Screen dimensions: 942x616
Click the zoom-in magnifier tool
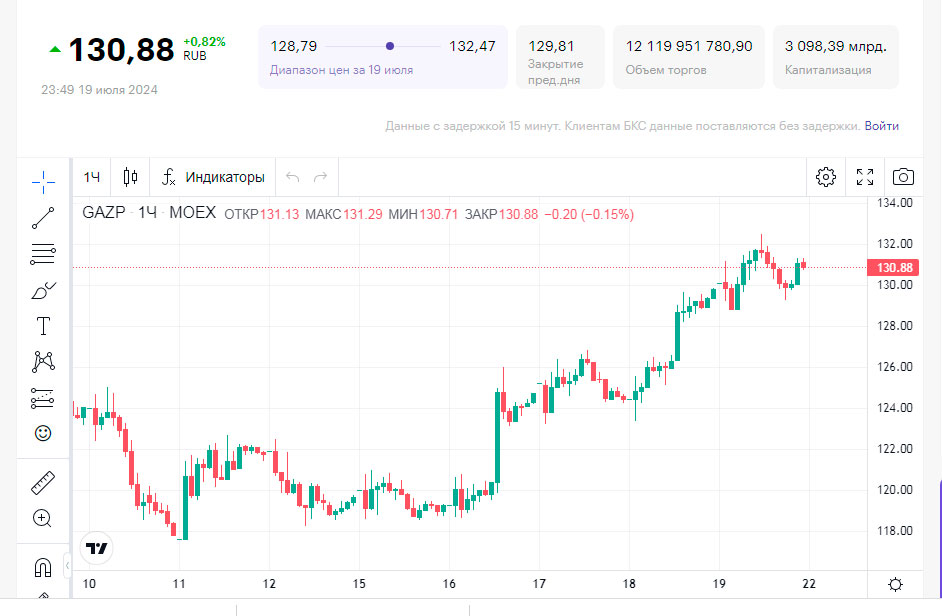pyautogui.click(x=43, y=518)
